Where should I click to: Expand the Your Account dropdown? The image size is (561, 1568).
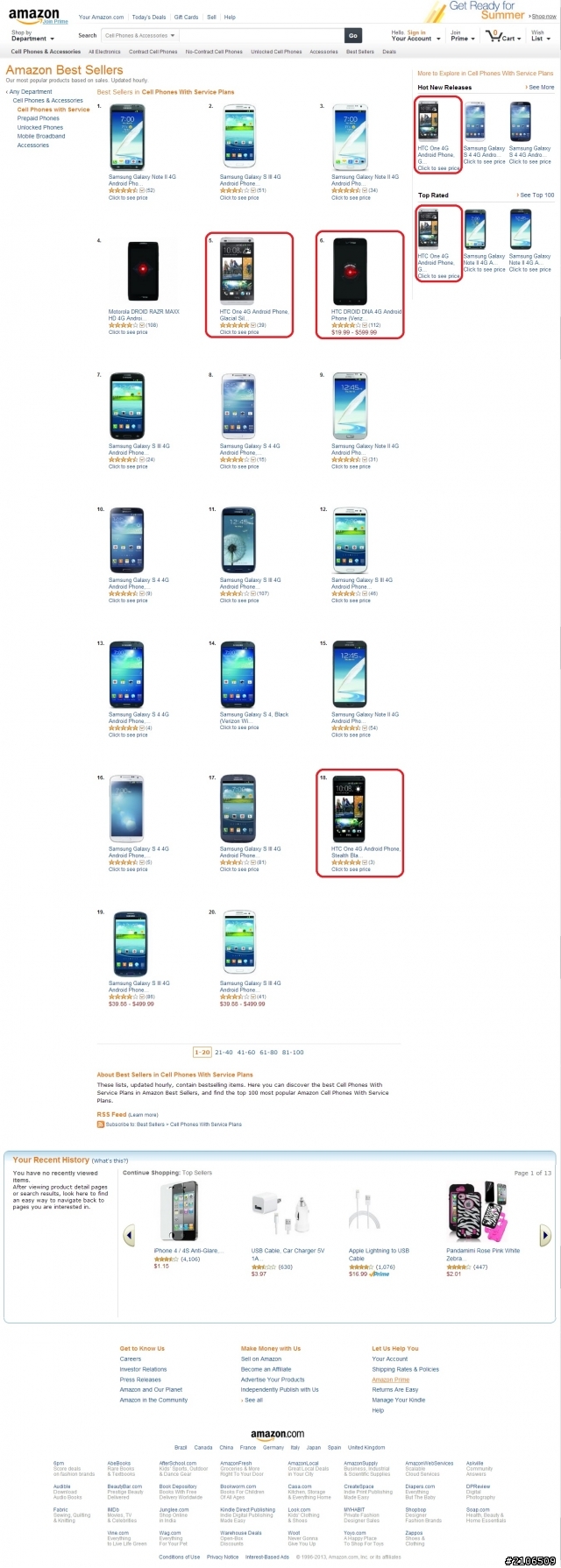(x=413, y=36)
